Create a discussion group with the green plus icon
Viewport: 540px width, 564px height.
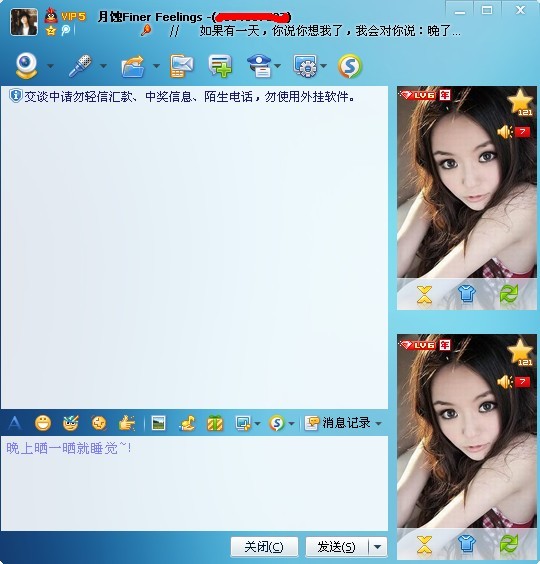tap(220, 66)
